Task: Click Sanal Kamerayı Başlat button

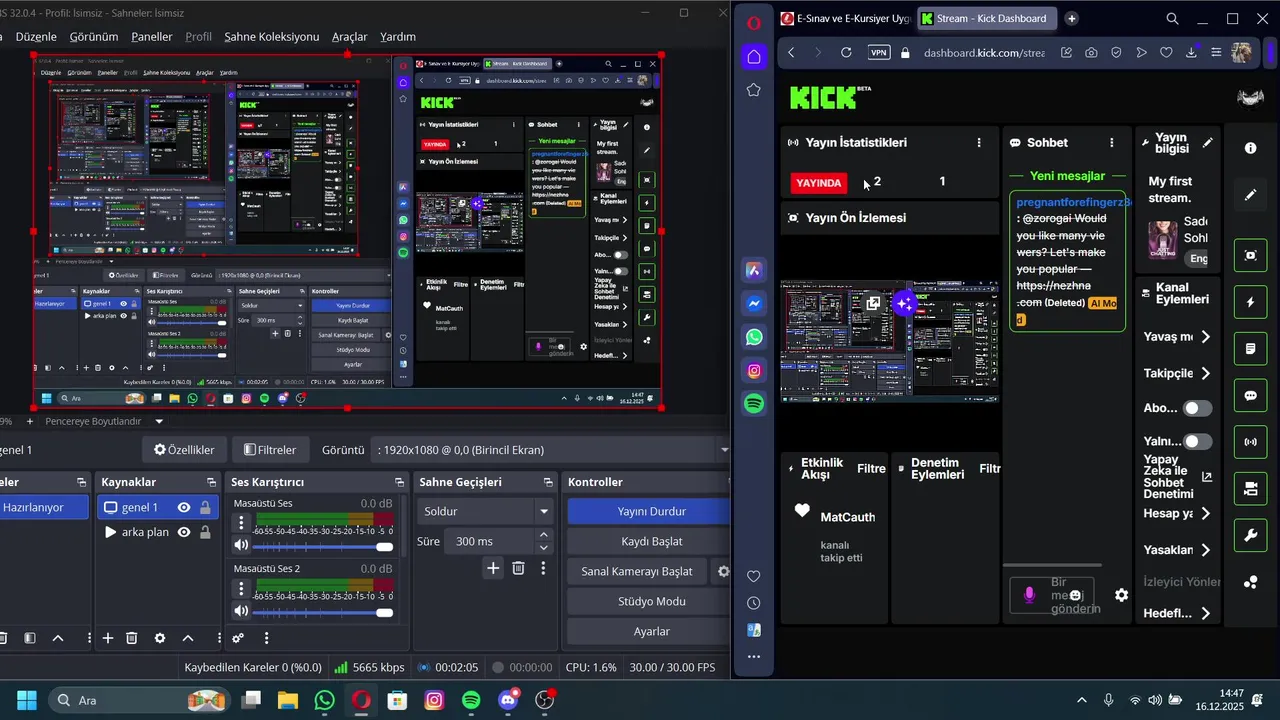Action: point(637,571)
